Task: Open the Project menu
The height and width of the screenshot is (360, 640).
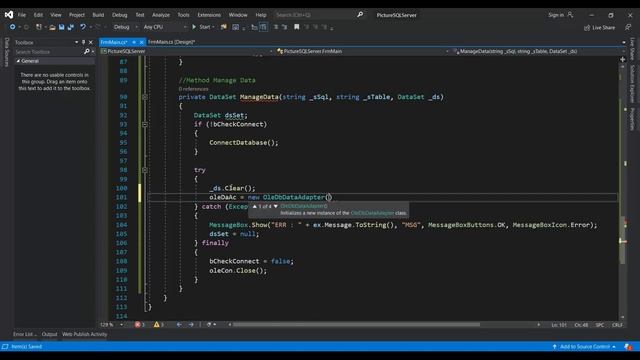Action: tap(77, 15)
